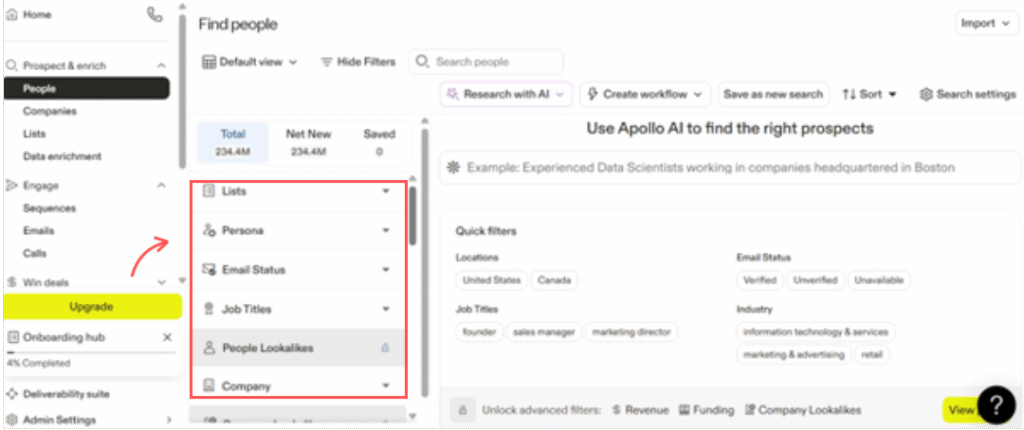Select marketing director chip
Screen dimensions: 1024x430
click(x=632, y=332)
